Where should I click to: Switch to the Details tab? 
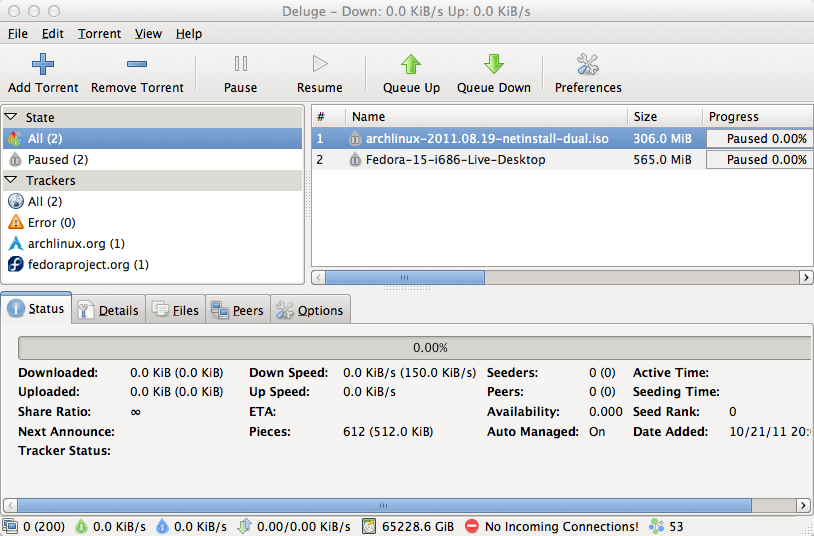108,310
